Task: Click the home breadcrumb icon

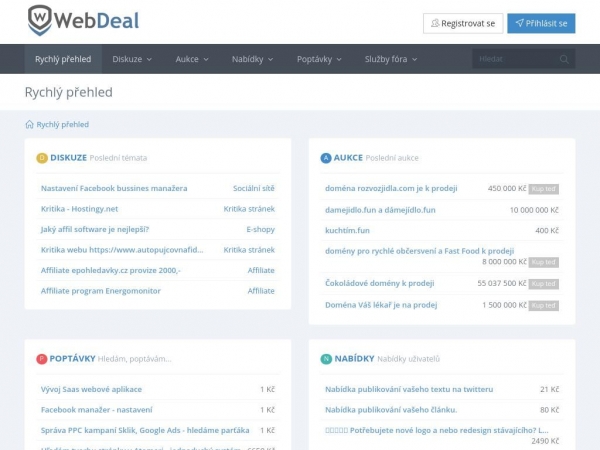Action: 29,124
